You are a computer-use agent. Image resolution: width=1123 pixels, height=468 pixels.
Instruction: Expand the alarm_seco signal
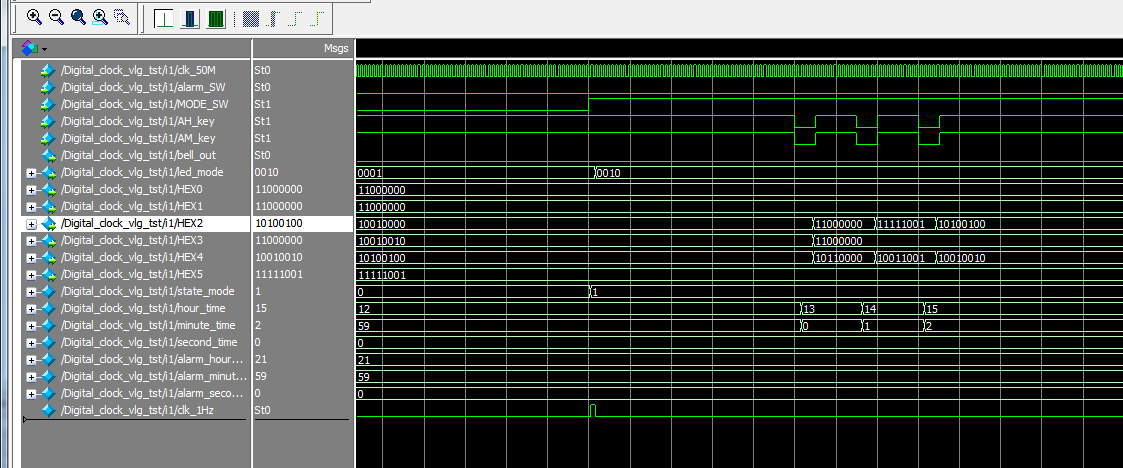click(x=32, y=393)
